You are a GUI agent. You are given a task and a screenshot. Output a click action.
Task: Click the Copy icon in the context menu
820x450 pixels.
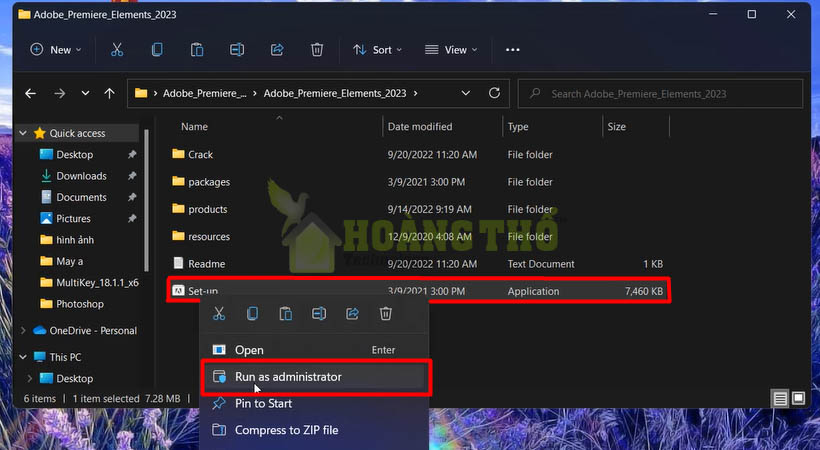click(x=252, y=314)
